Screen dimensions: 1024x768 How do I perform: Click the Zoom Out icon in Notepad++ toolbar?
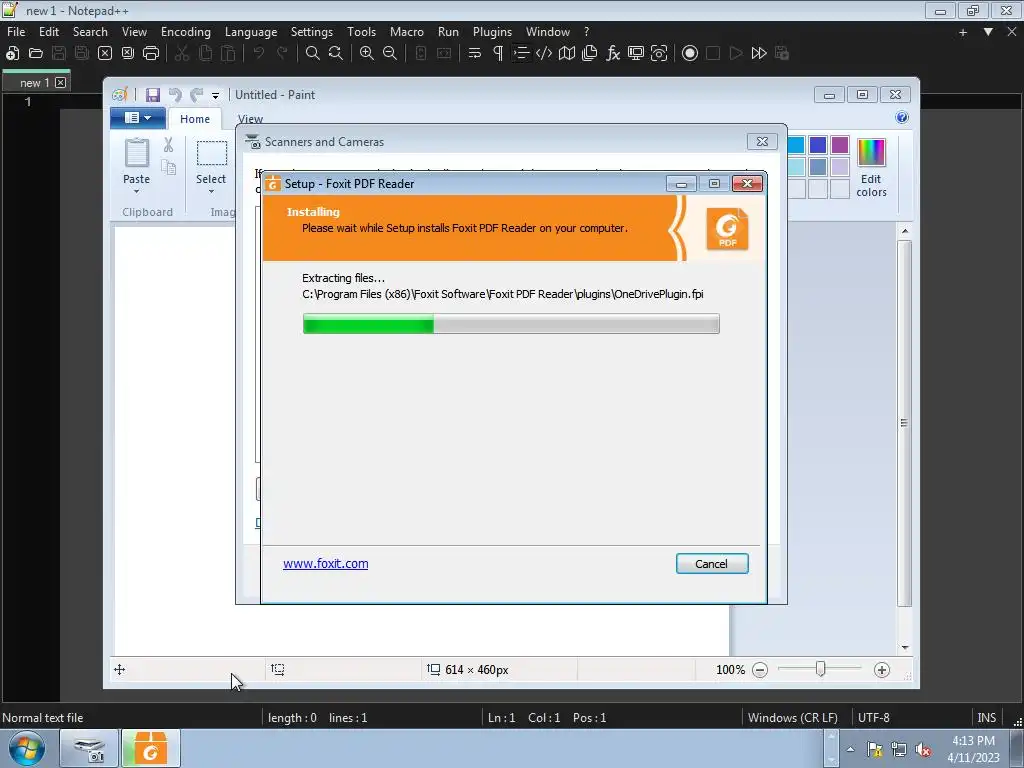[390, 54]
